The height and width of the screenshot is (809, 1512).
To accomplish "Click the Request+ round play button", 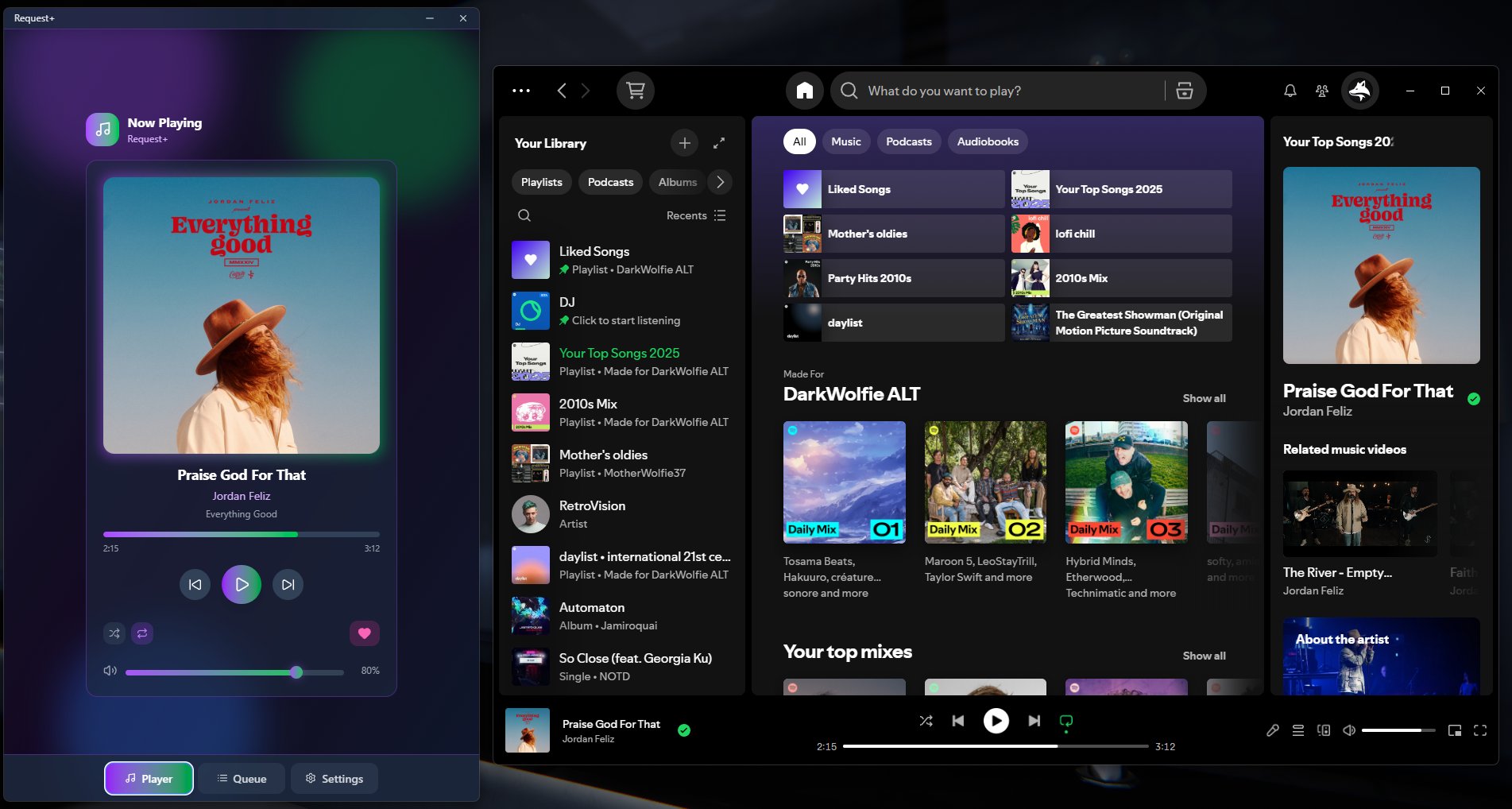I will point(242,585).
